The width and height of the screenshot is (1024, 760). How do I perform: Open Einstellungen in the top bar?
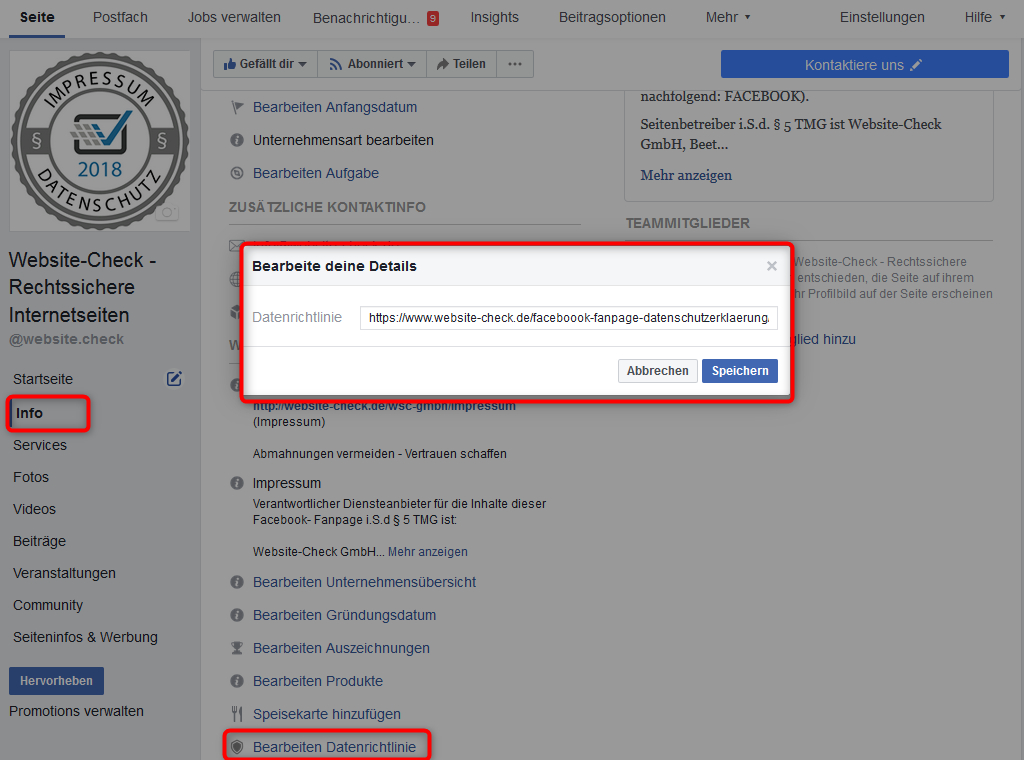coord(882,18)
